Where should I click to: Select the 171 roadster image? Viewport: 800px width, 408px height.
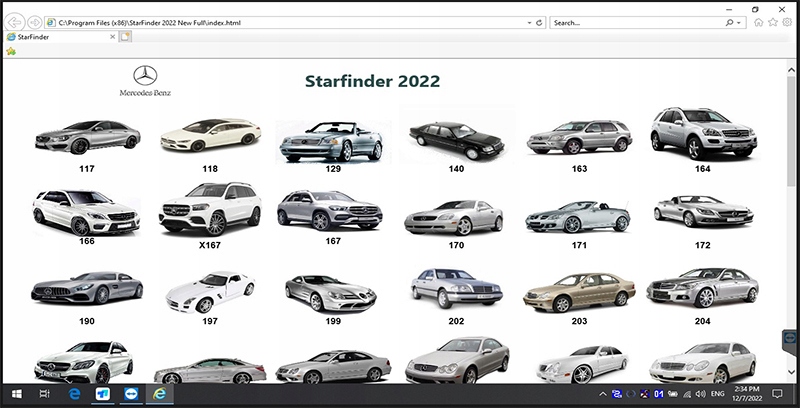[578, 217]
